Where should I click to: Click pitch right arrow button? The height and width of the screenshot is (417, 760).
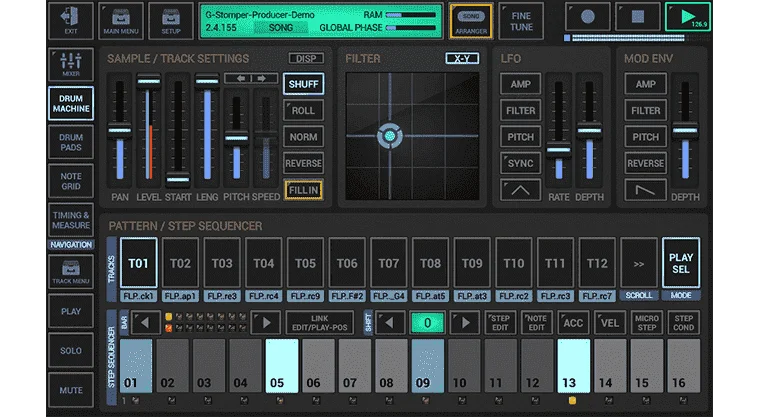click(262, 78)
